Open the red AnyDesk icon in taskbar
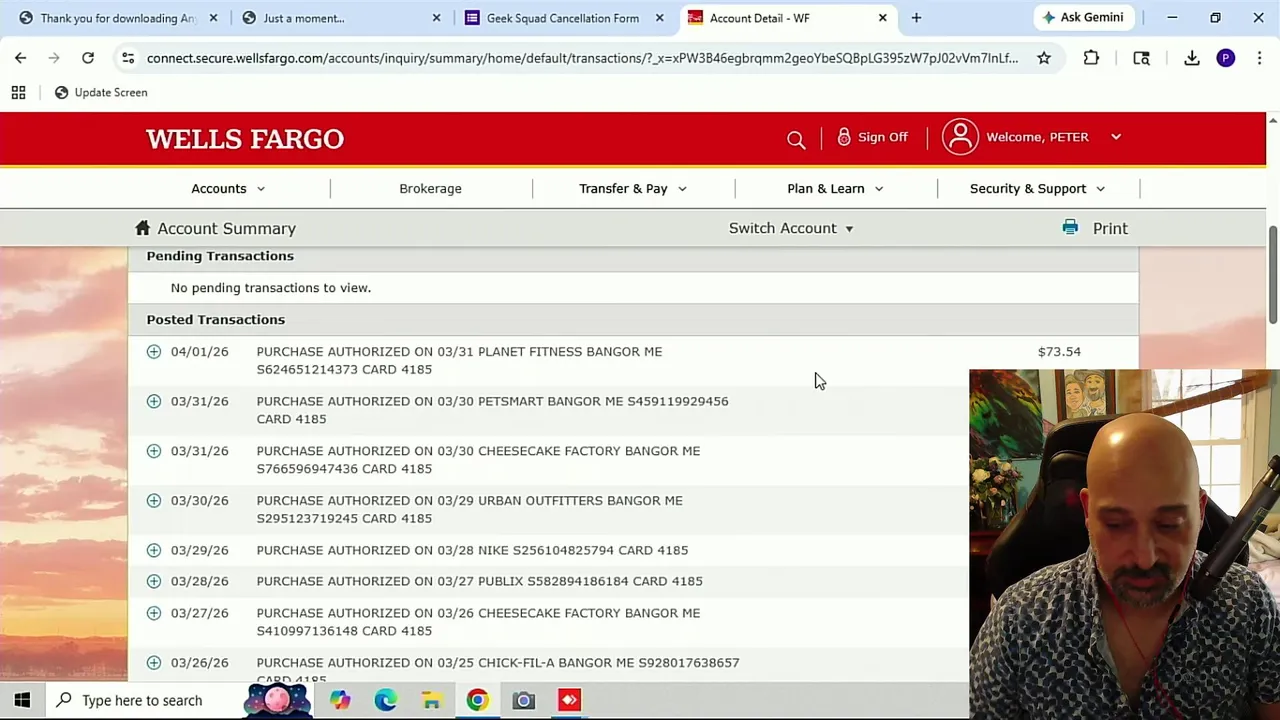The image size is (1280, 720). tap(569, 700)
